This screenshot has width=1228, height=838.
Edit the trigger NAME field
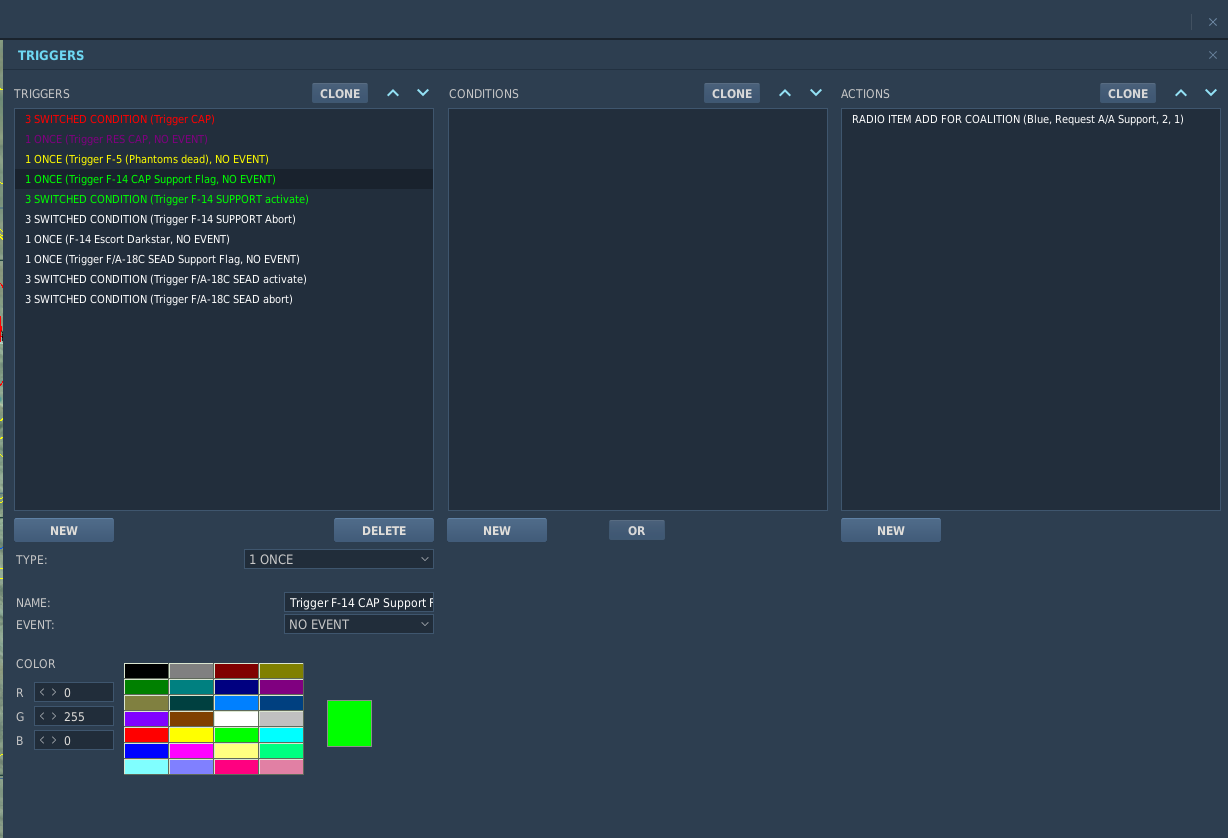(x=359, y=602)
